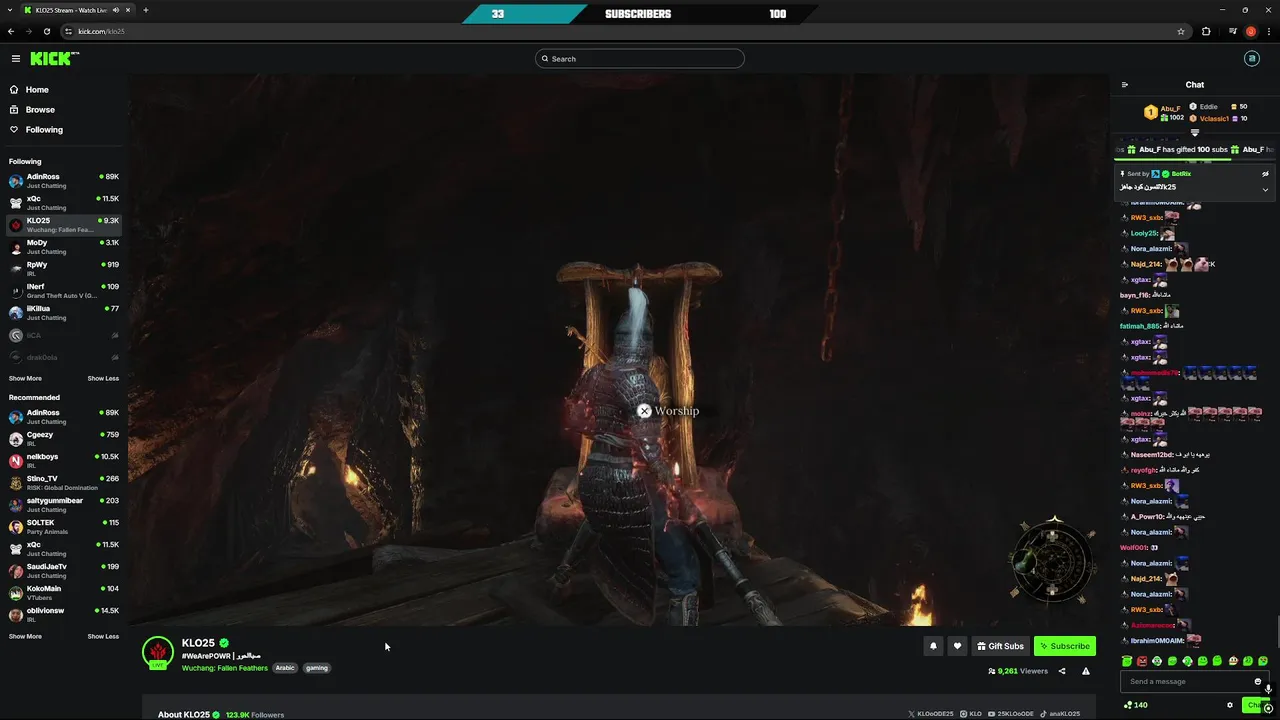Open a new browser tab
The image size is (1280, 720).
pos(145,10)
